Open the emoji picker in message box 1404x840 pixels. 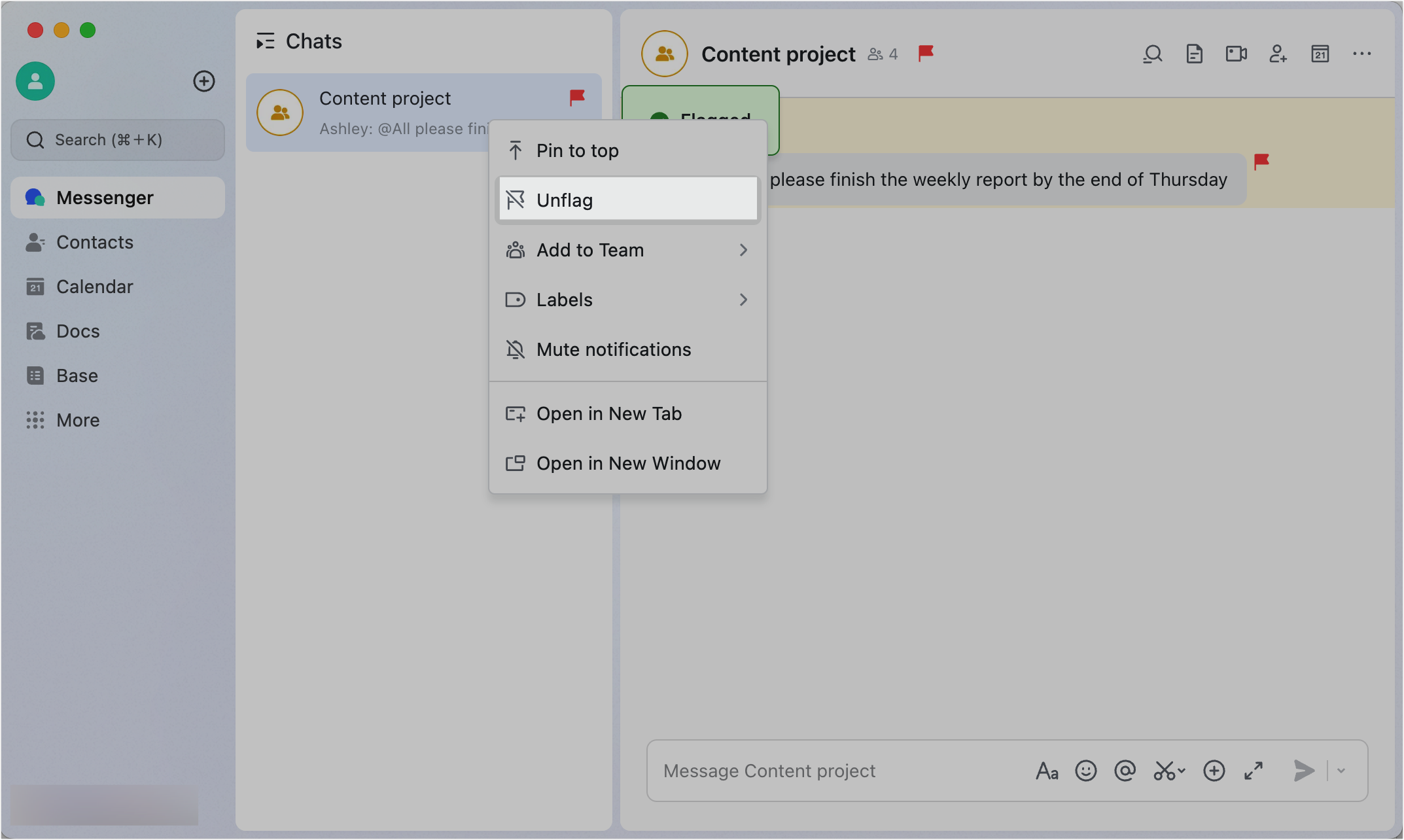(1085, 771)
